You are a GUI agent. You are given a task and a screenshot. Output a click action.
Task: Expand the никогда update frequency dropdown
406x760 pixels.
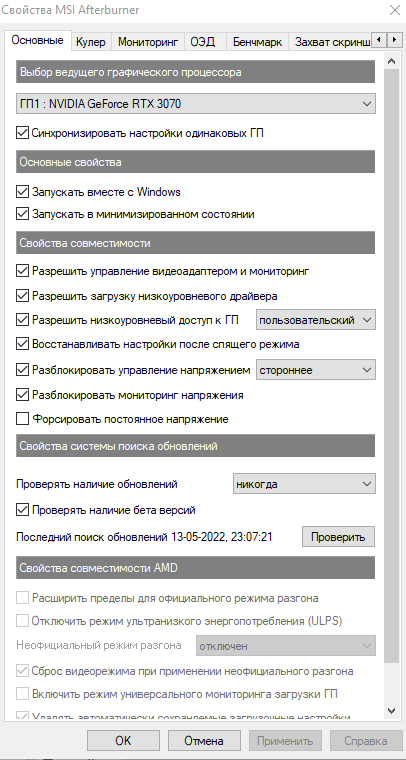[x=304, y=484]
